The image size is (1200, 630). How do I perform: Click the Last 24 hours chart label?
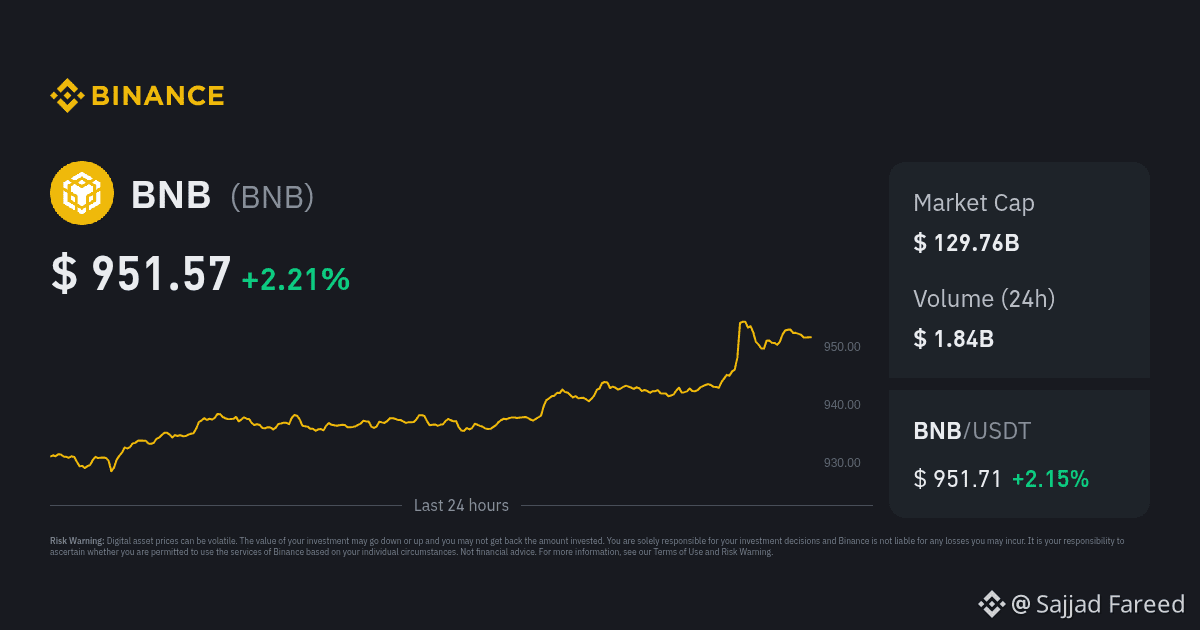coord(461,506)
